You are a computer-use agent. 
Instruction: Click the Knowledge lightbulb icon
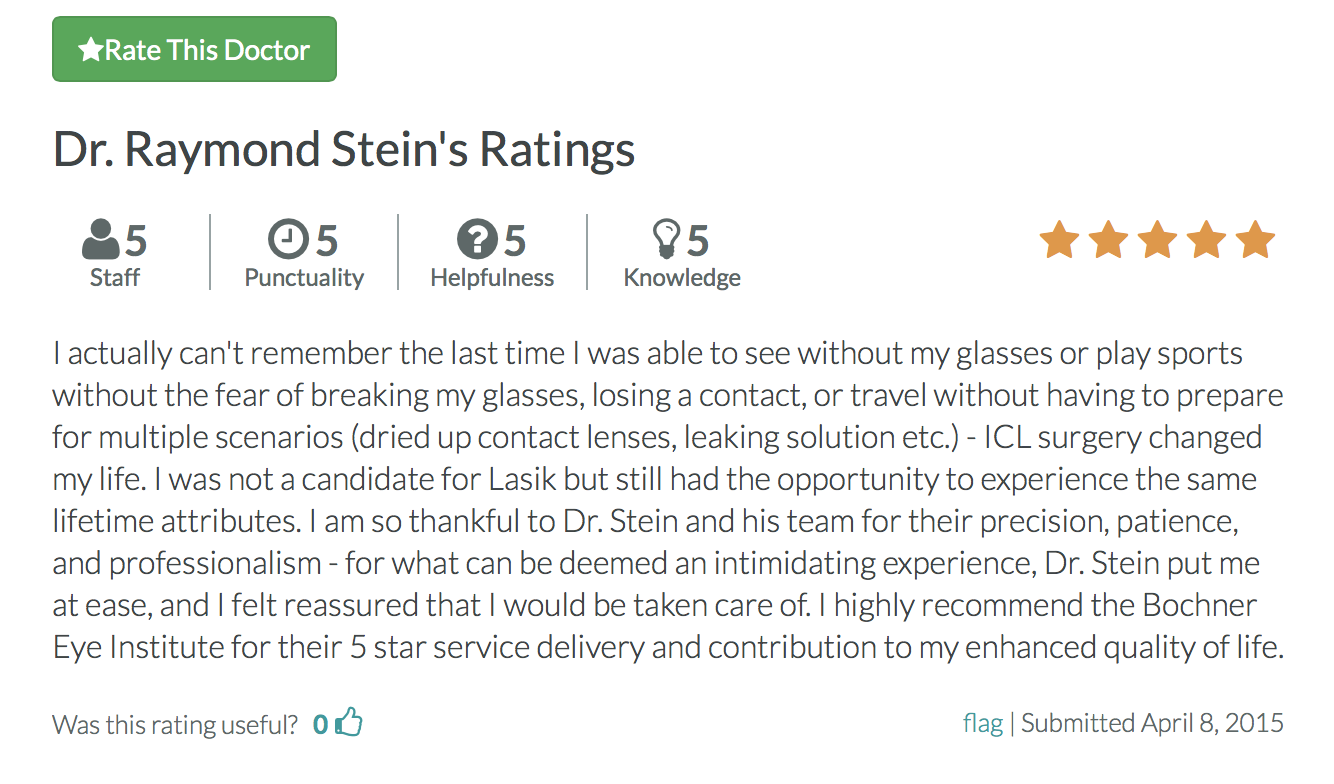[x=666, y=240]
